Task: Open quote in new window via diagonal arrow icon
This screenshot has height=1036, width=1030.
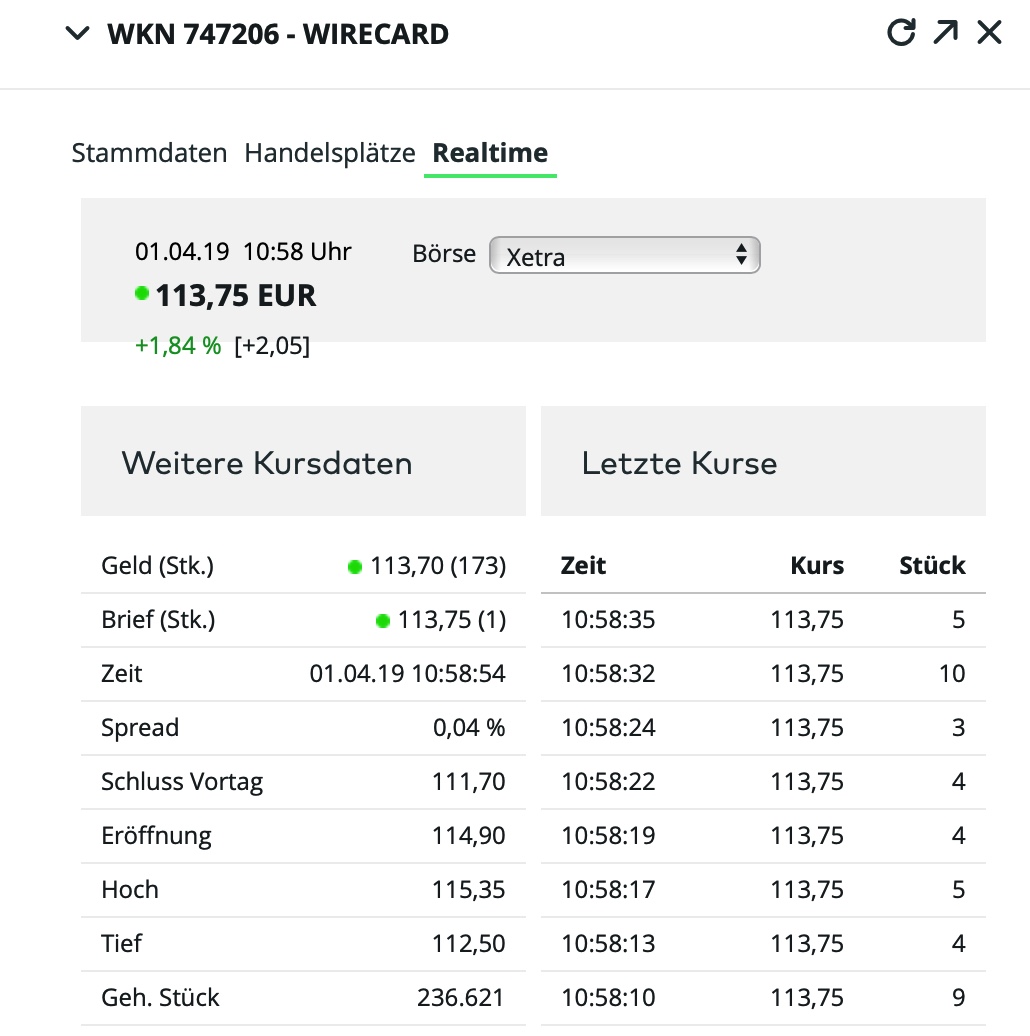Action: click(944, 32)
